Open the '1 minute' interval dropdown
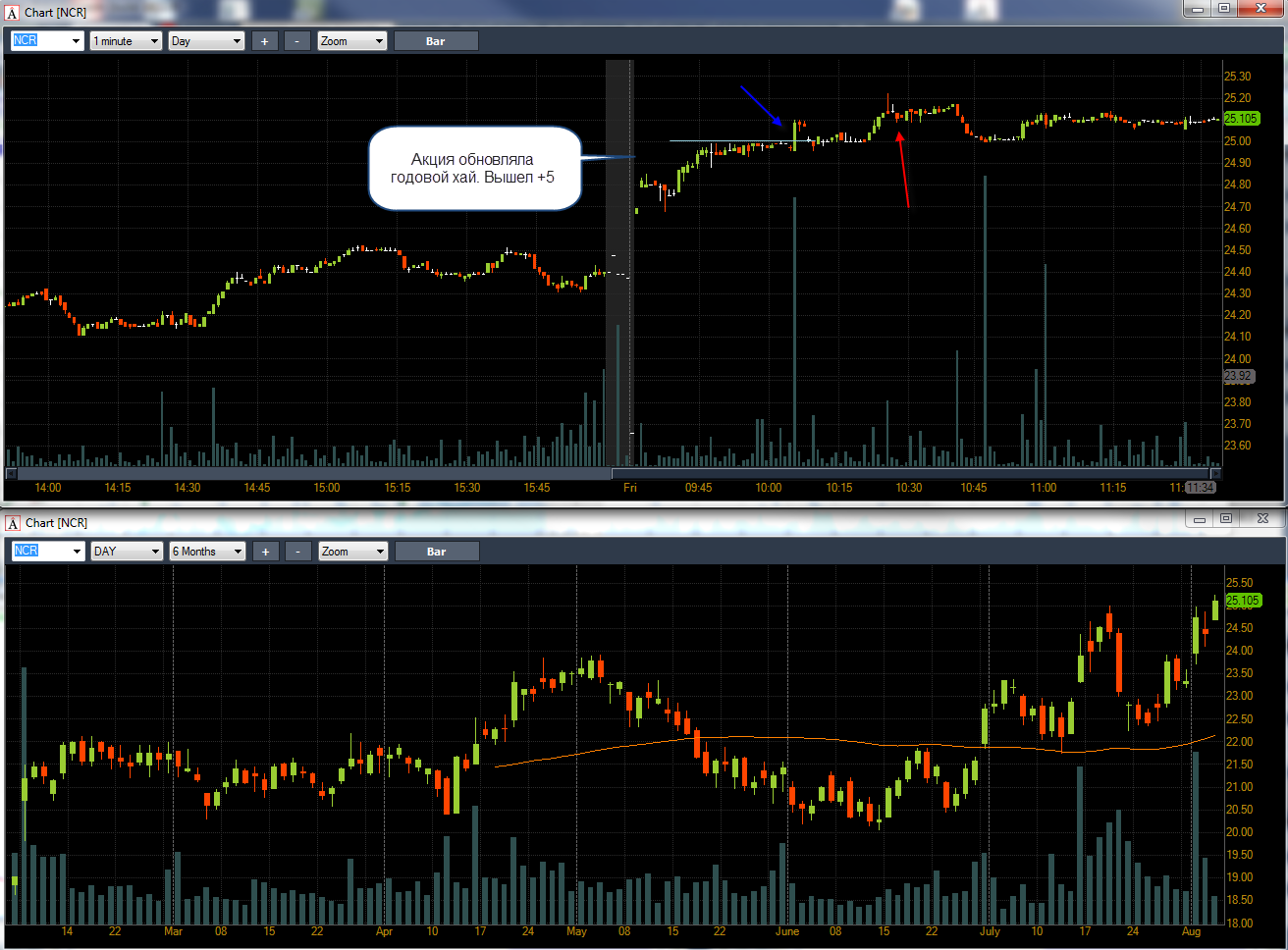This screenshot has width=1288, height=950. 126,41
